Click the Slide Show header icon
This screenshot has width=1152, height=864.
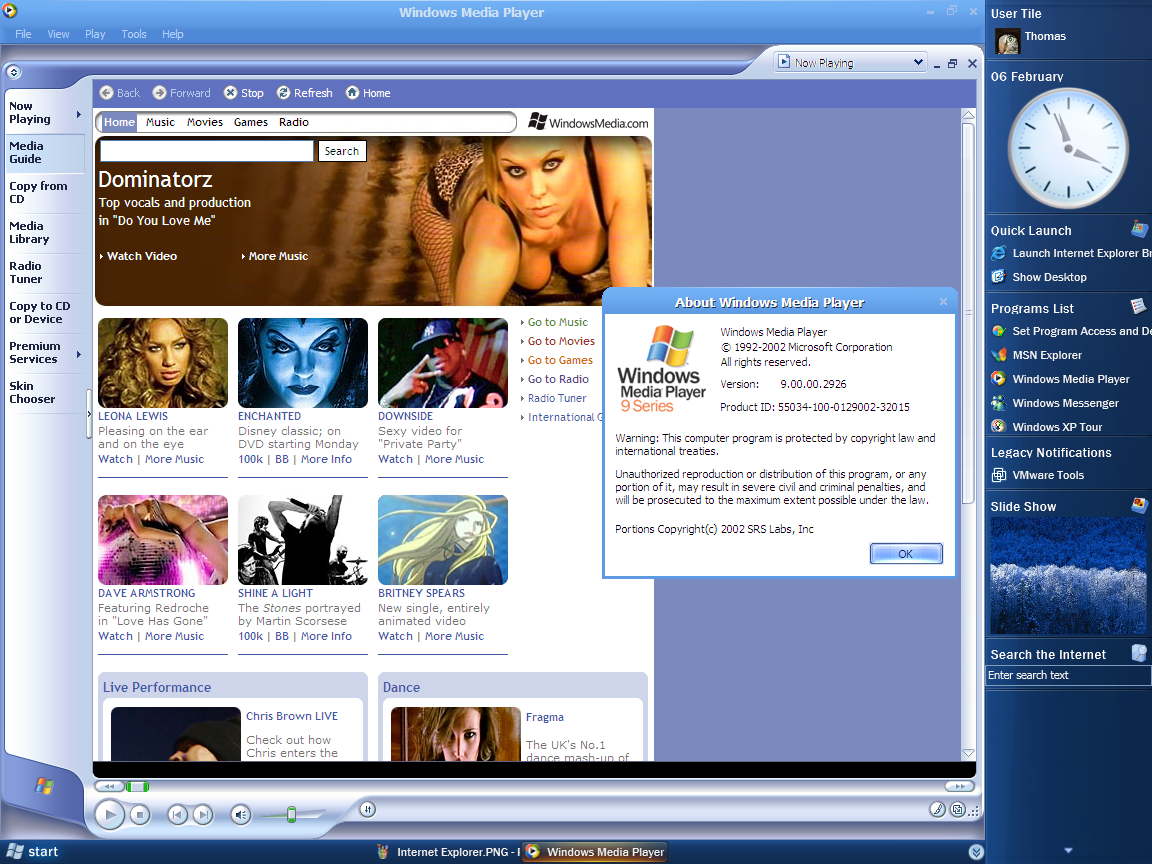(1140, 505)
